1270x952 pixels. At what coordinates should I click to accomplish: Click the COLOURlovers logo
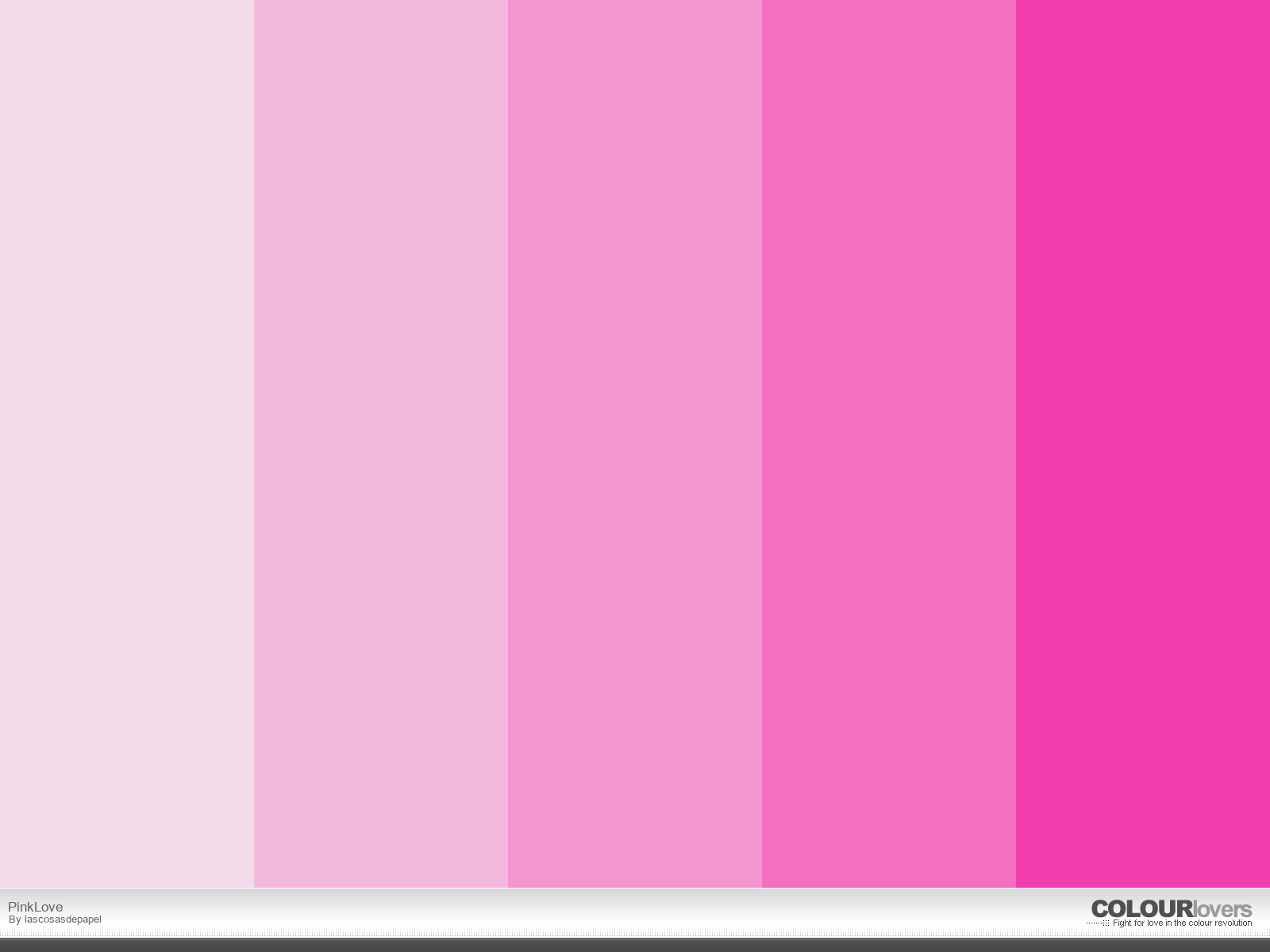(x=1171, y=909)
